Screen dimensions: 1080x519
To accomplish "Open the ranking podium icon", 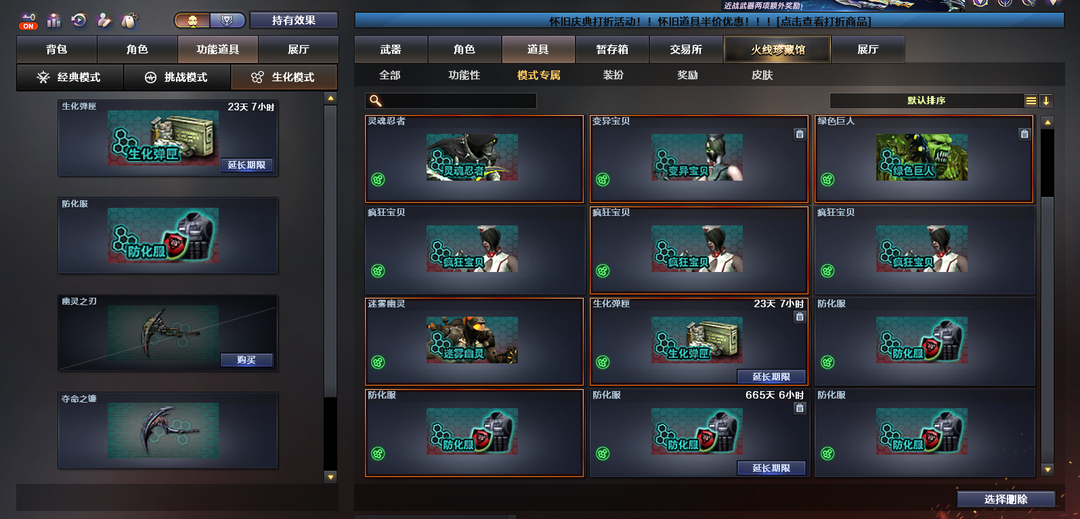I will [x=54, y=20].
